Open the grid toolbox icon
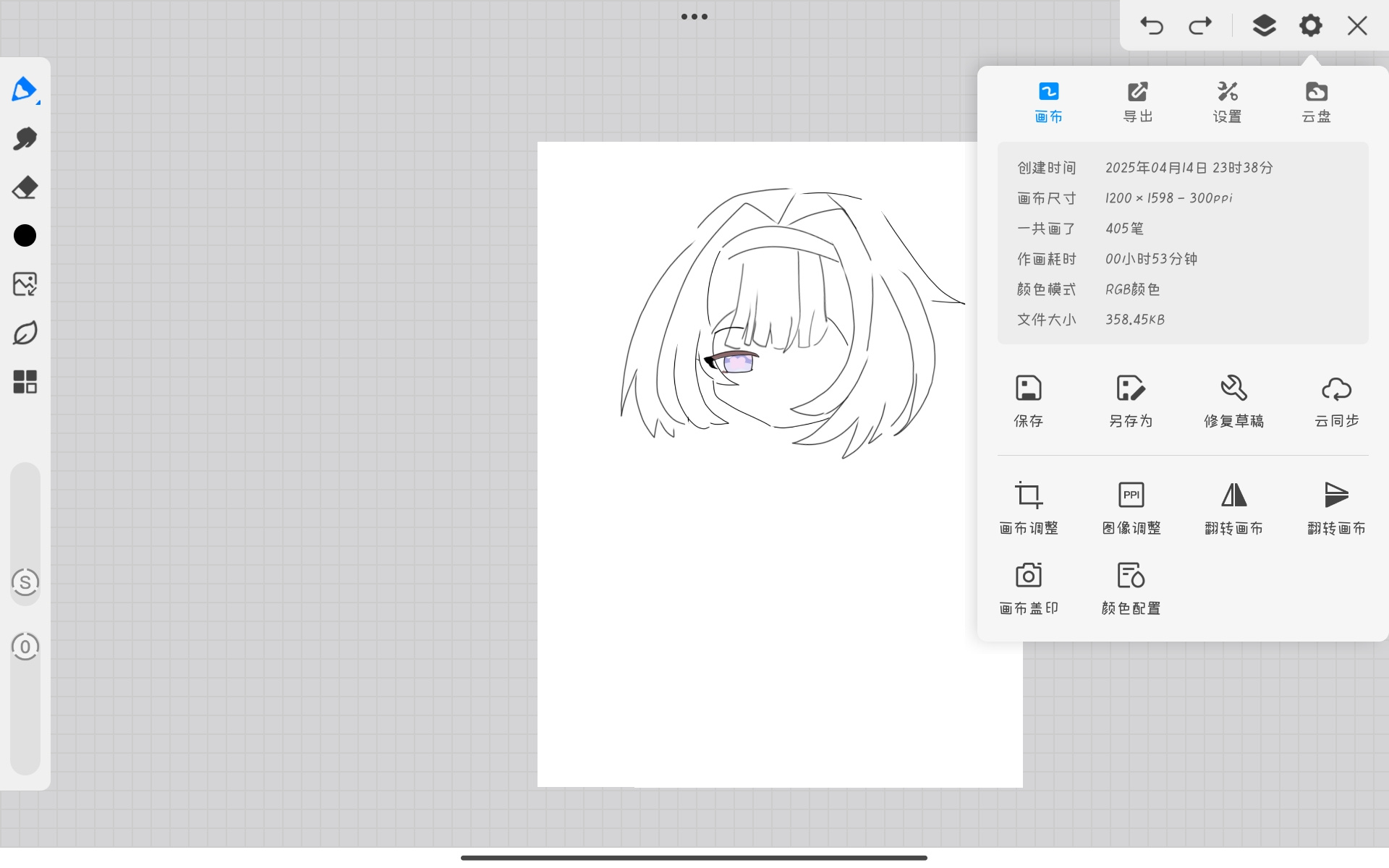This screenshot has height=868, width=1389. (25, 381)
